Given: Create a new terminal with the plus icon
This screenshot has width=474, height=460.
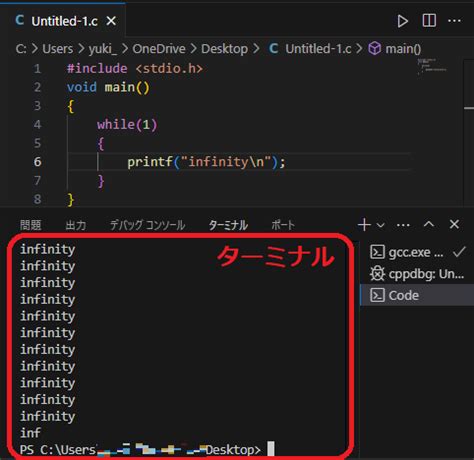Looking at the screenshot, I should [364, 225].
